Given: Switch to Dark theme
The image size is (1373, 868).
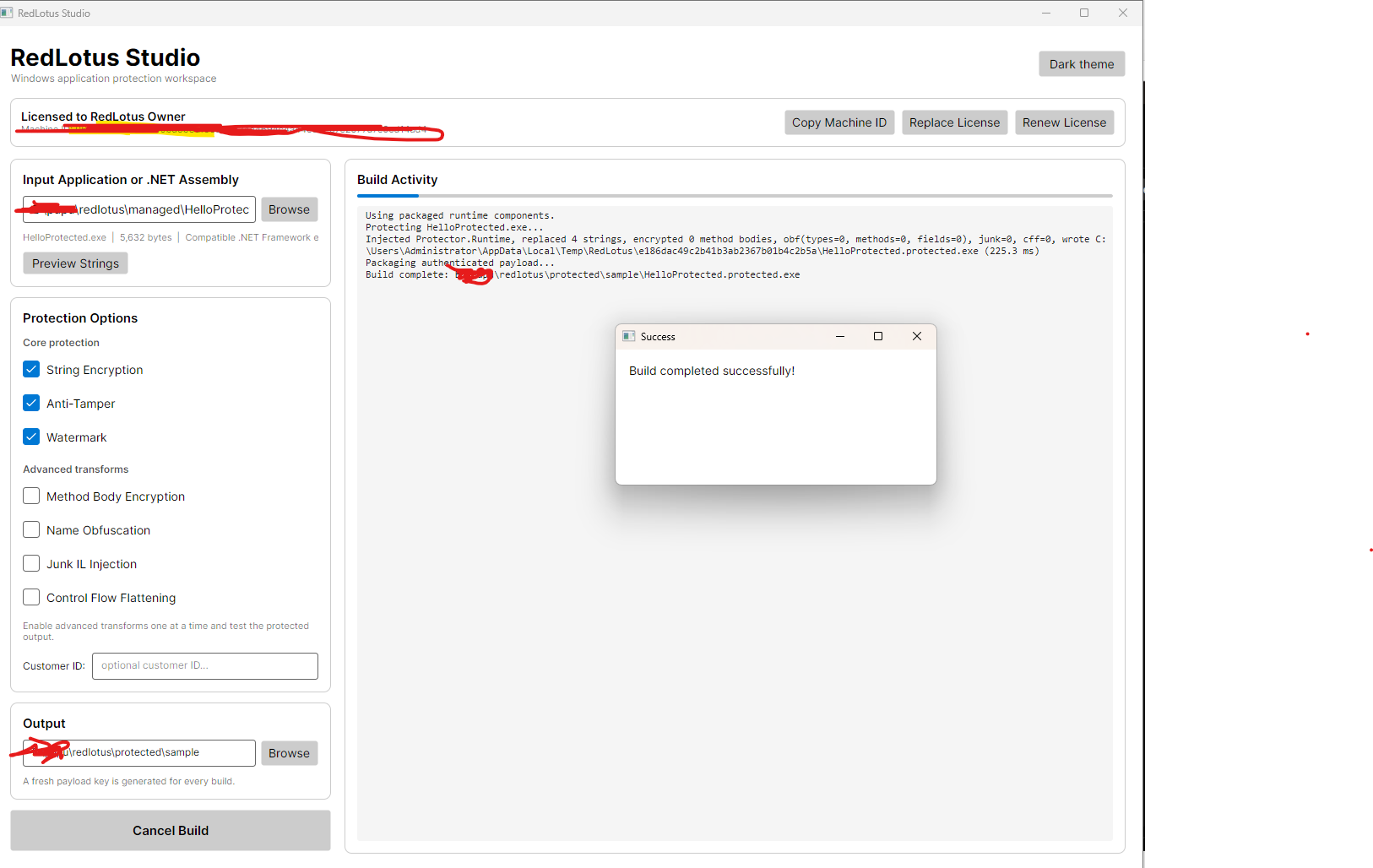Looking at the screenshot, I should 1082,64.
